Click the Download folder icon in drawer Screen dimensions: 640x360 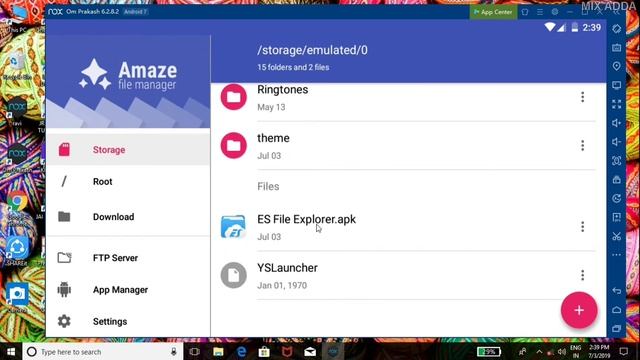[64, 217]
